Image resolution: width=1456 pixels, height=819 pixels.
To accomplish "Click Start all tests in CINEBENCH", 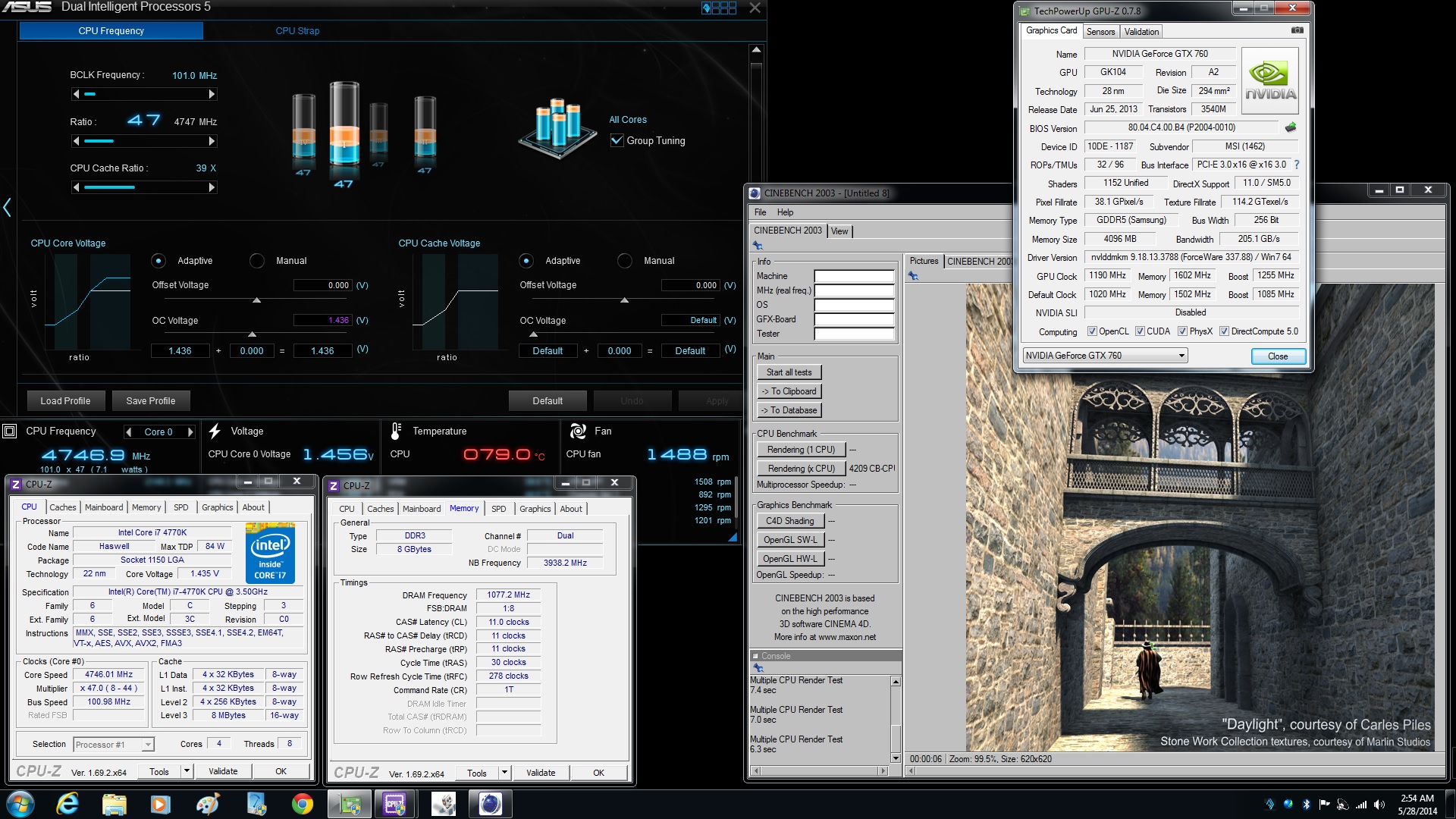I will pos(789,372).
